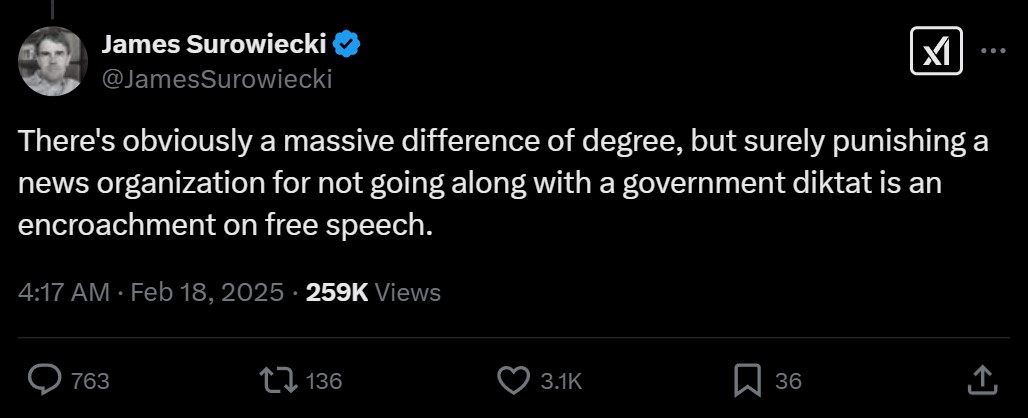Click the blue verified checkmark badge

(x=347, y=44)
